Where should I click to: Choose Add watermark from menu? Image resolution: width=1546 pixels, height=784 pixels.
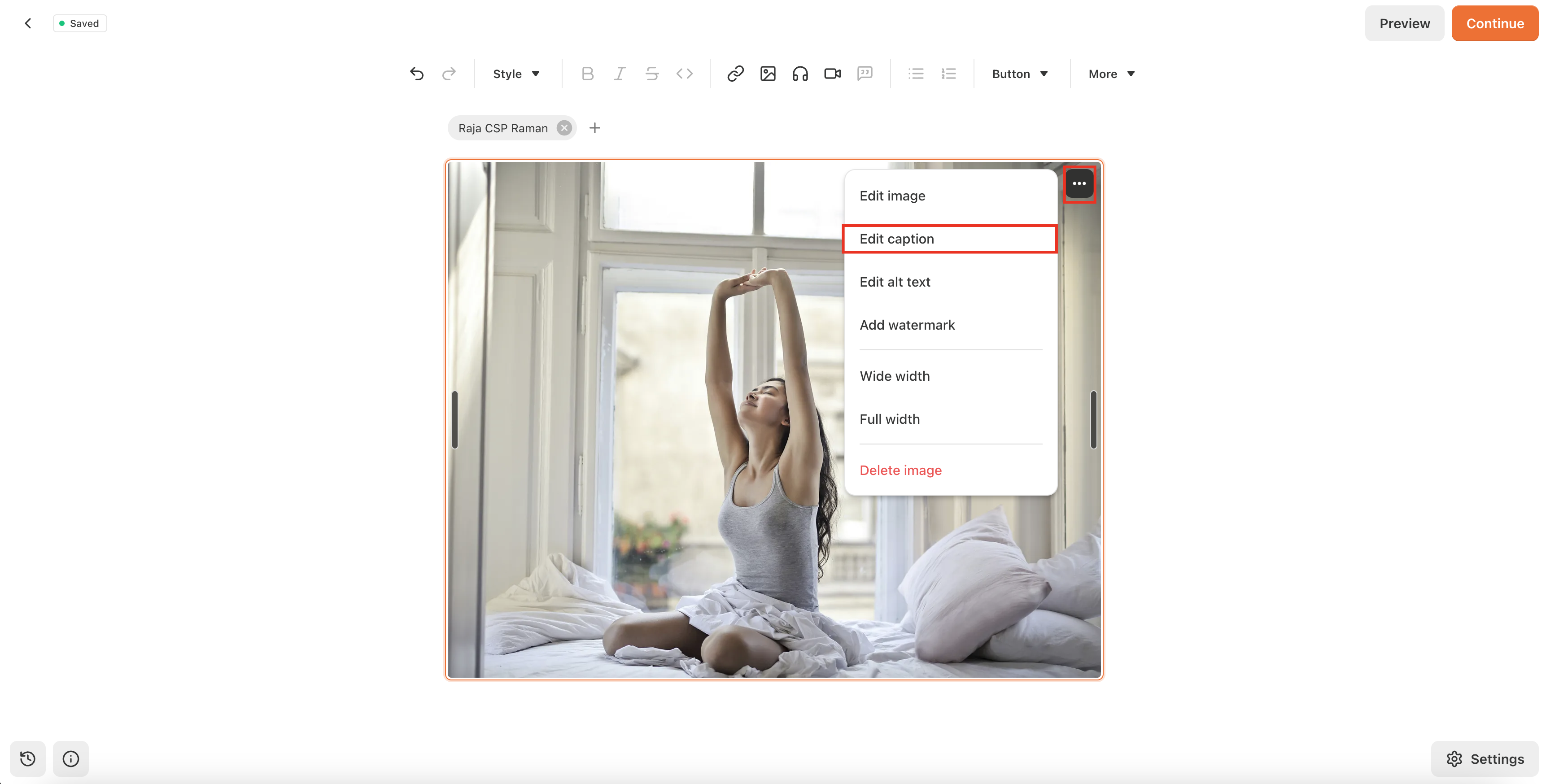point(907,325)
